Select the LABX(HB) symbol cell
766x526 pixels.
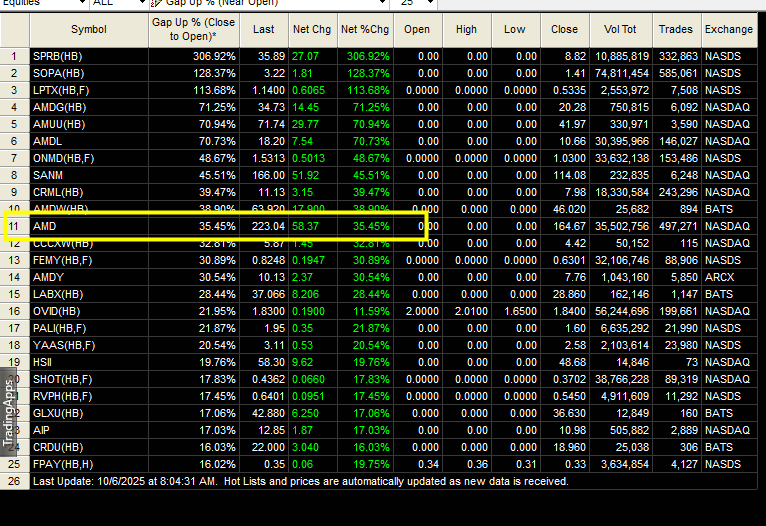tap(89, 295)
